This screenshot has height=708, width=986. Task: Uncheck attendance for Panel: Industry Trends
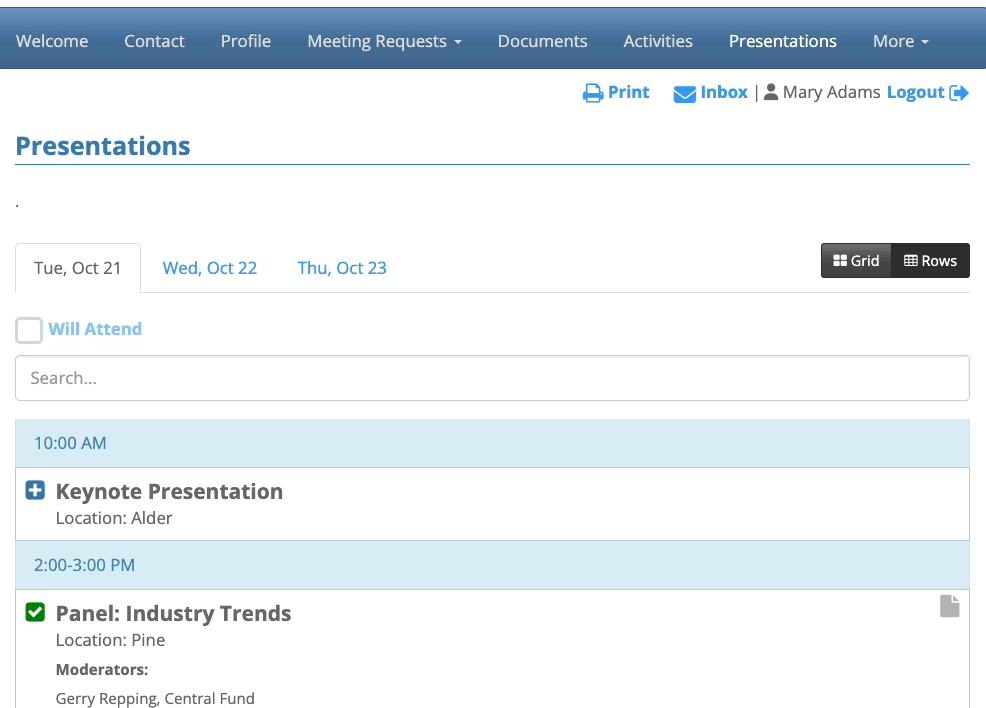(x=35, y=612)
